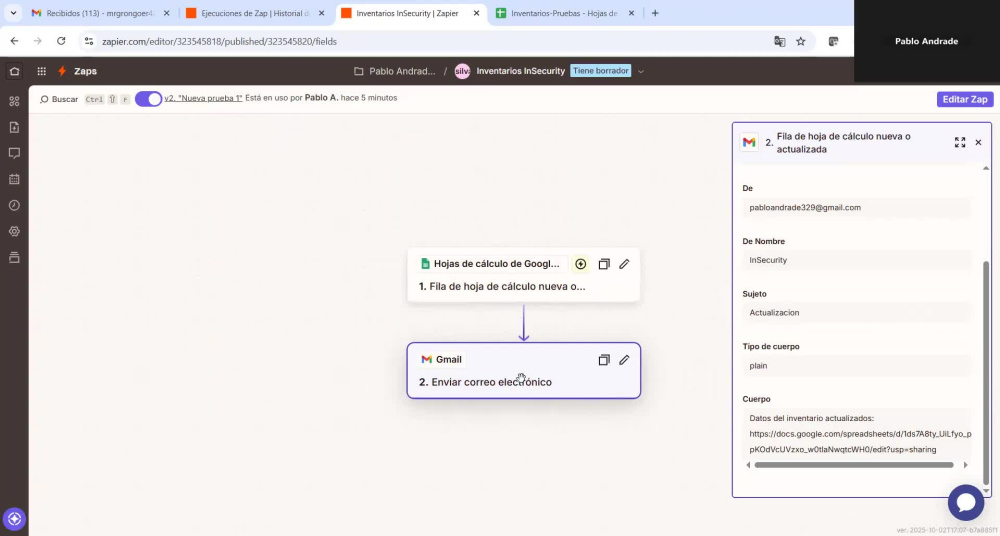Open the v2 "Nueva prueba 1" version link
The width and height of the screenshot is (1000, 536).
(x=203, y=98)
